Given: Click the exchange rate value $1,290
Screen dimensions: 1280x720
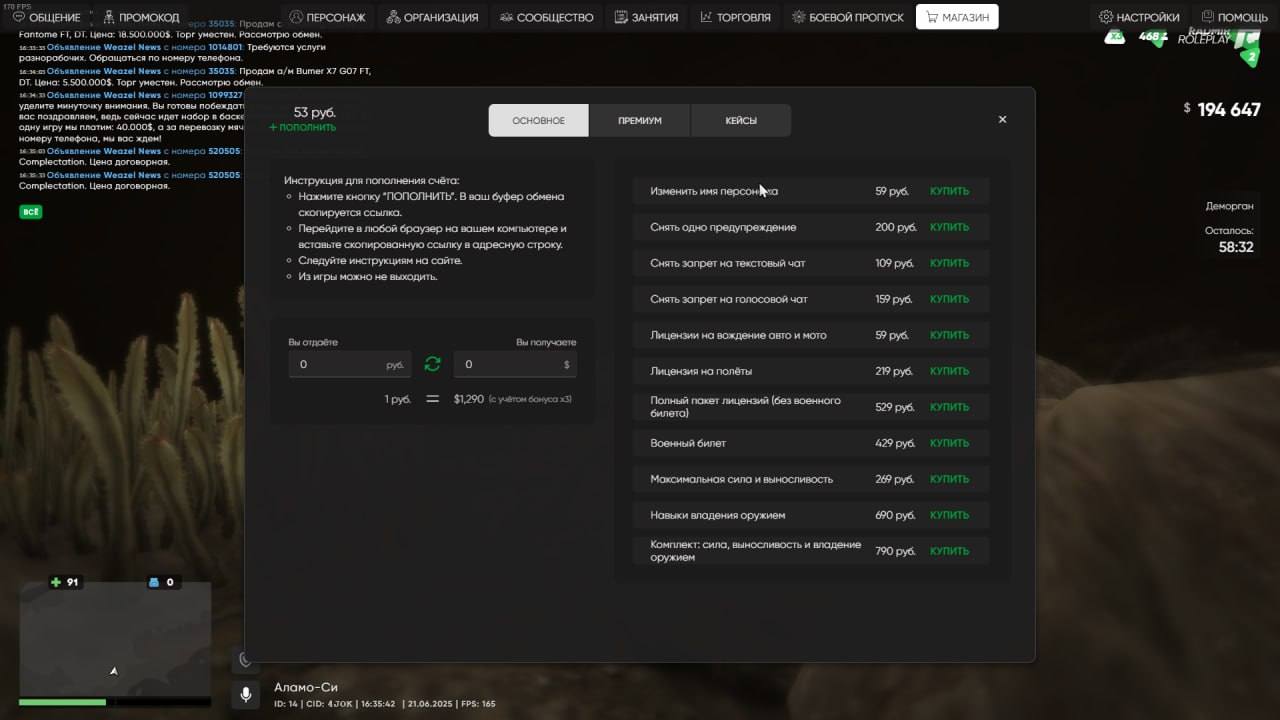Looking at the screenshot, I should (469, 399).
